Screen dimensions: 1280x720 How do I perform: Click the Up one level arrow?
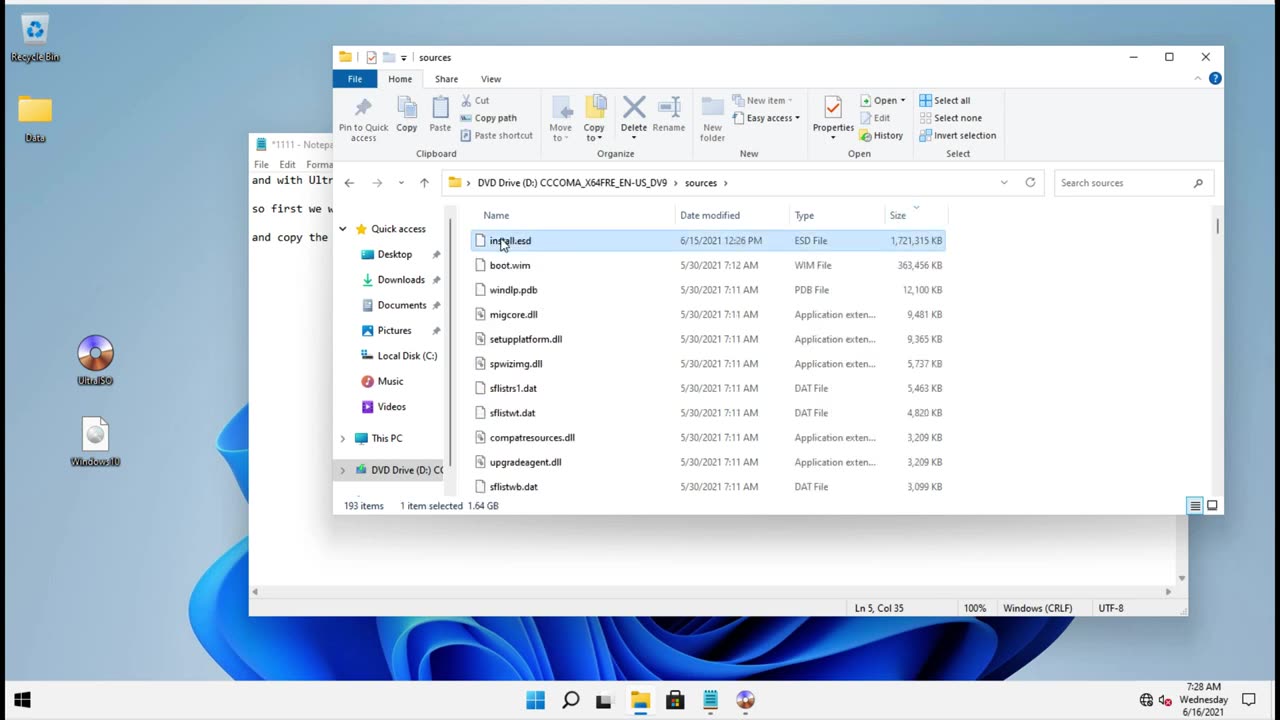(424, 183)
